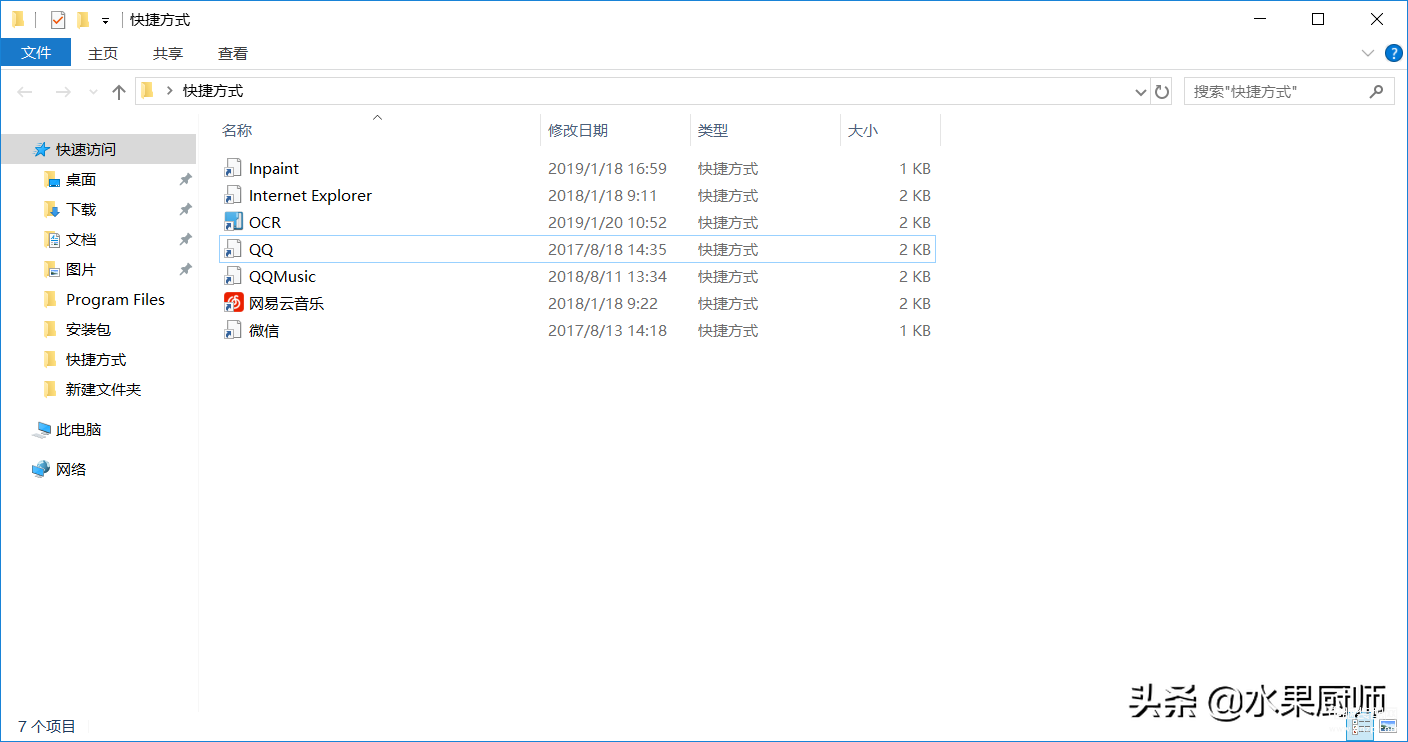Open the recent locations dropdown arrow

pos(93,91)
